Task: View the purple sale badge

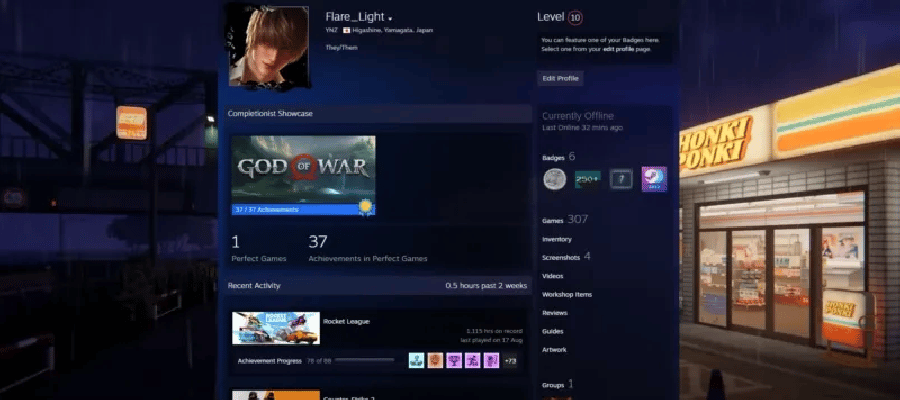Action: pos(654,179)
